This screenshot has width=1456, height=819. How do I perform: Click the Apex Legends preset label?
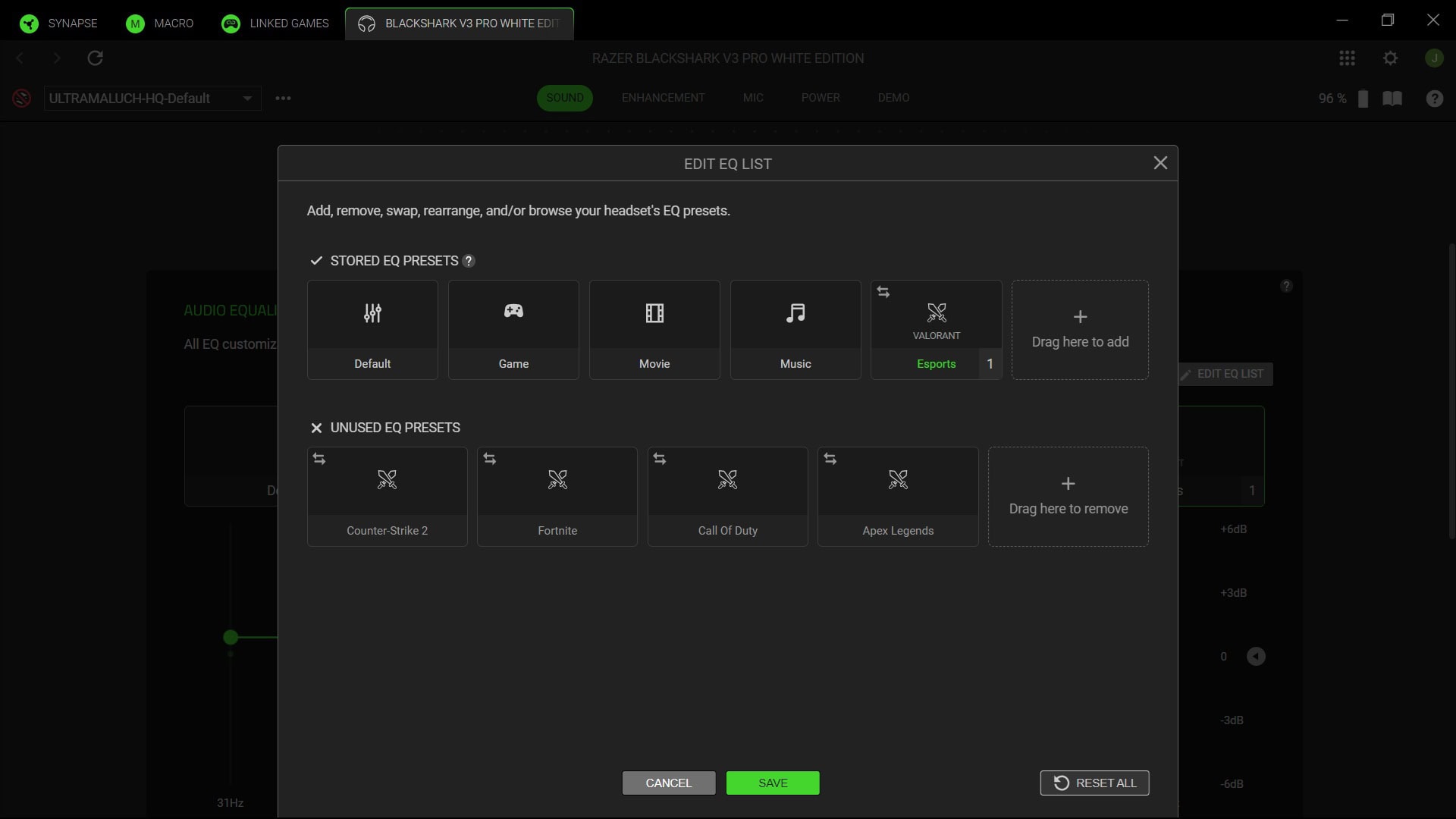(x=898, y=531)
